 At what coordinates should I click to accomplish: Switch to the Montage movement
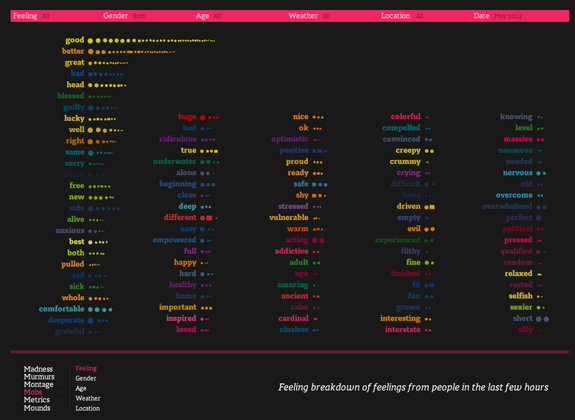[39, 384]
